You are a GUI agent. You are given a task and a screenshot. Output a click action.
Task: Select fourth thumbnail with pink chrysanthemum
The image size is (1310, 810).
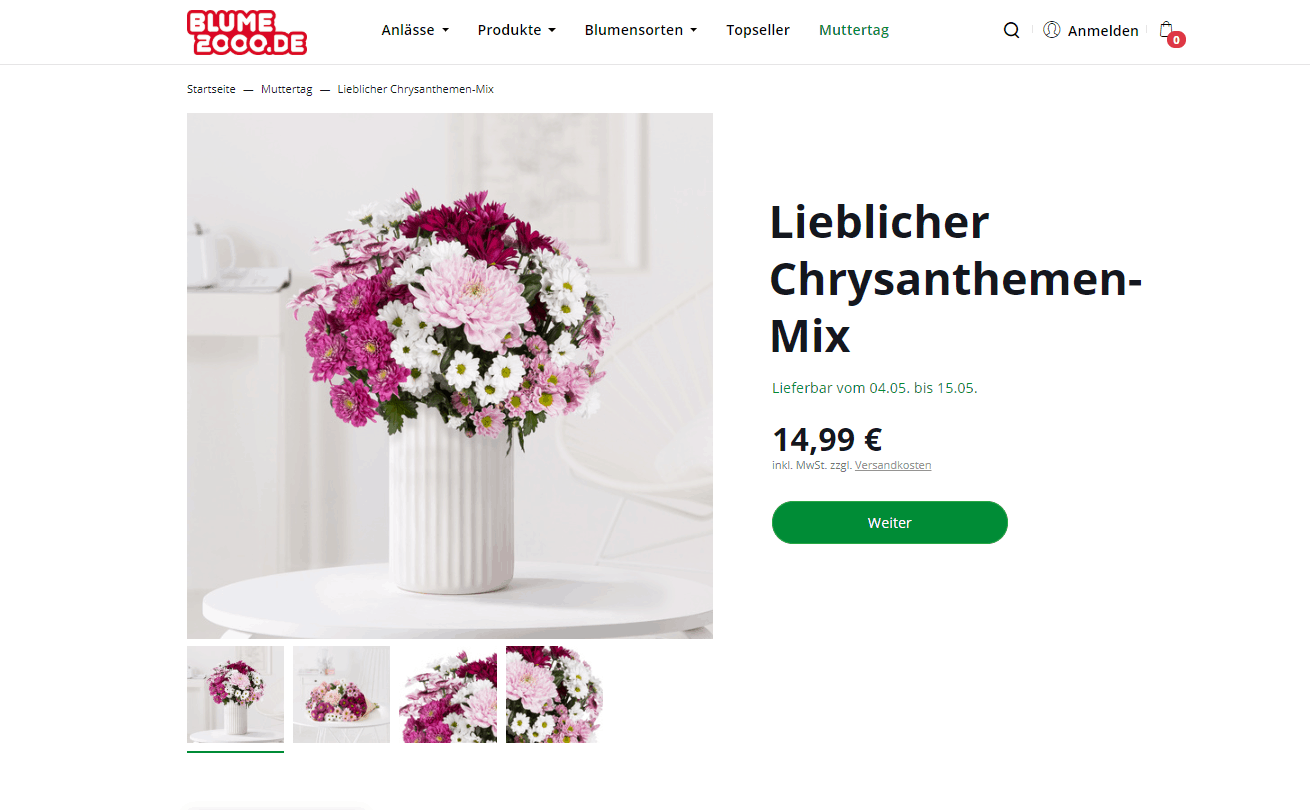(x=554, y=695)
